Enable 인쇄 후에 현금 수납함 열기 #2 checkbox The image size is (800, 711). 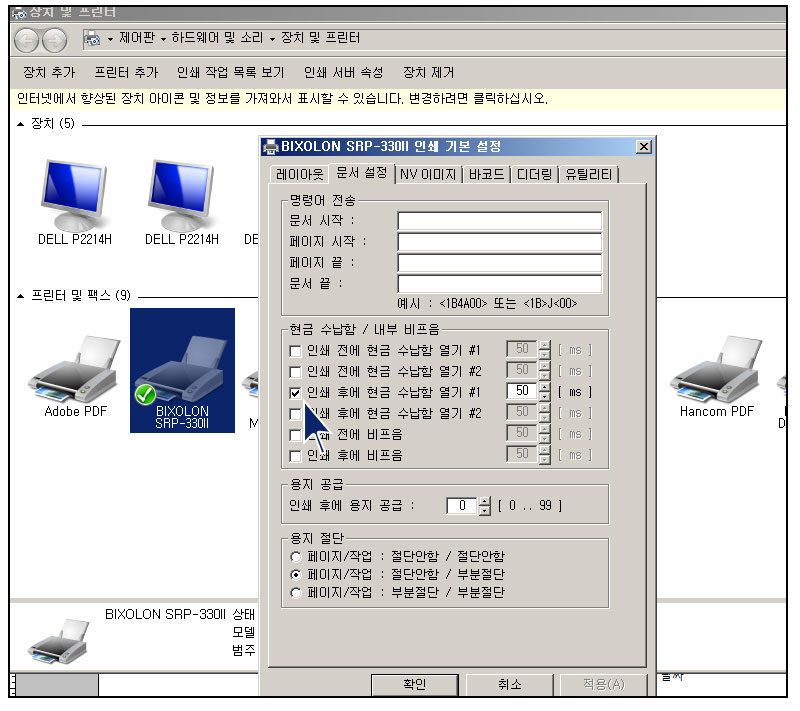click(x=295, y=414)
